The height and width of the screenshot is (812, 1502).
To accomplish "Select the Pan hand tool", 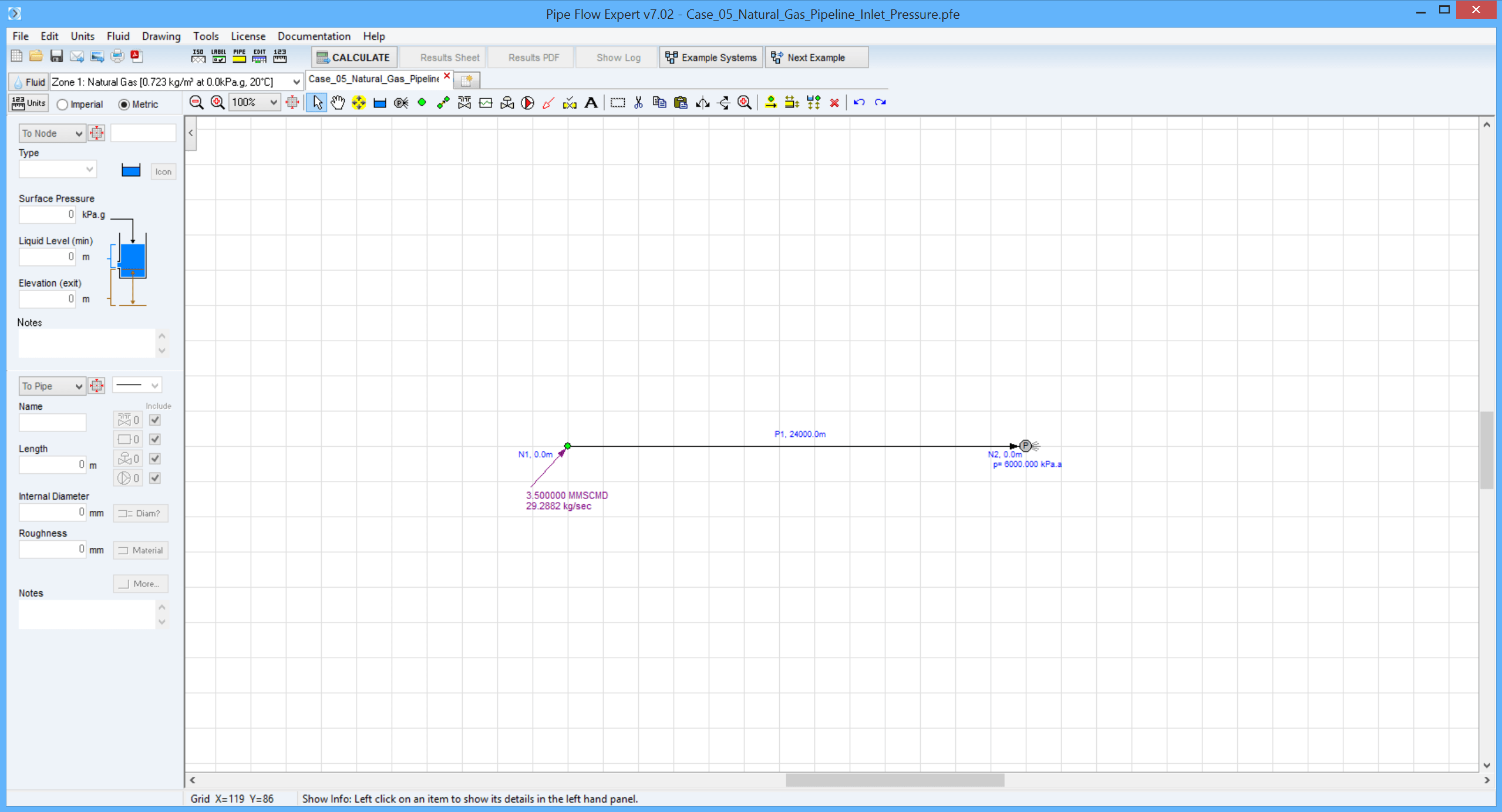I will pos(338,103).
